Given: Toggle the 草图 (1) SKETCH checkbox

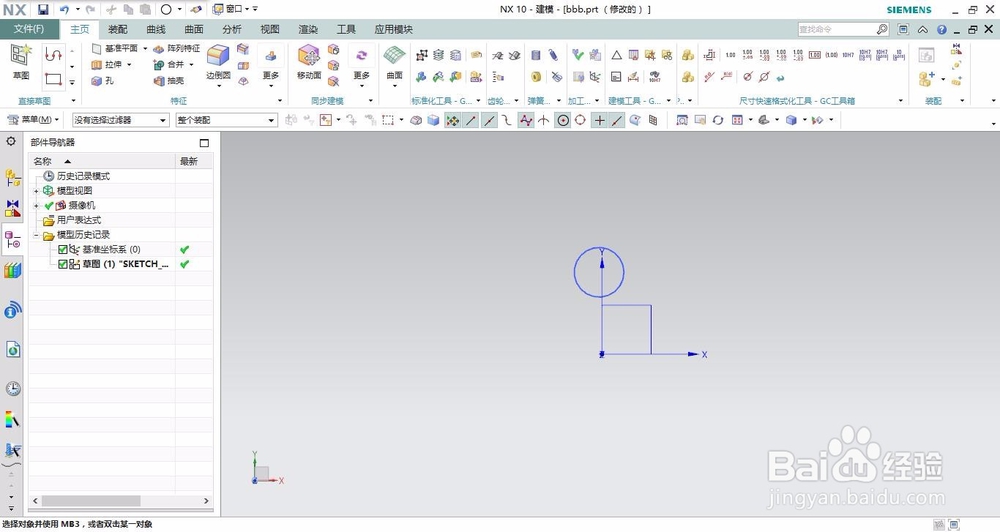Looking at the screenshot, I should [x=62, y=264].
